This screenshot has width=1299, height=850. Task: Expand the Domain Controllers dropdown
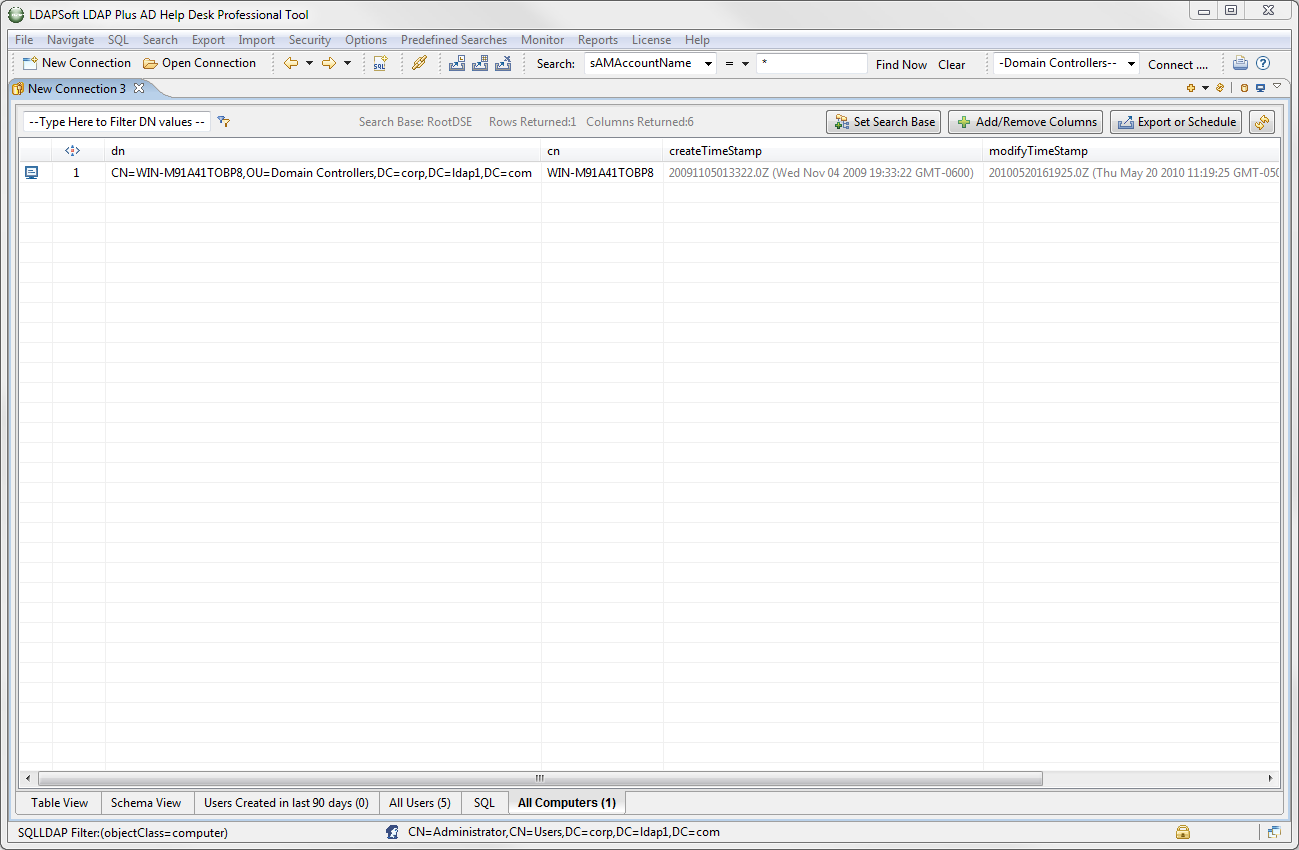click(1131, 64)
